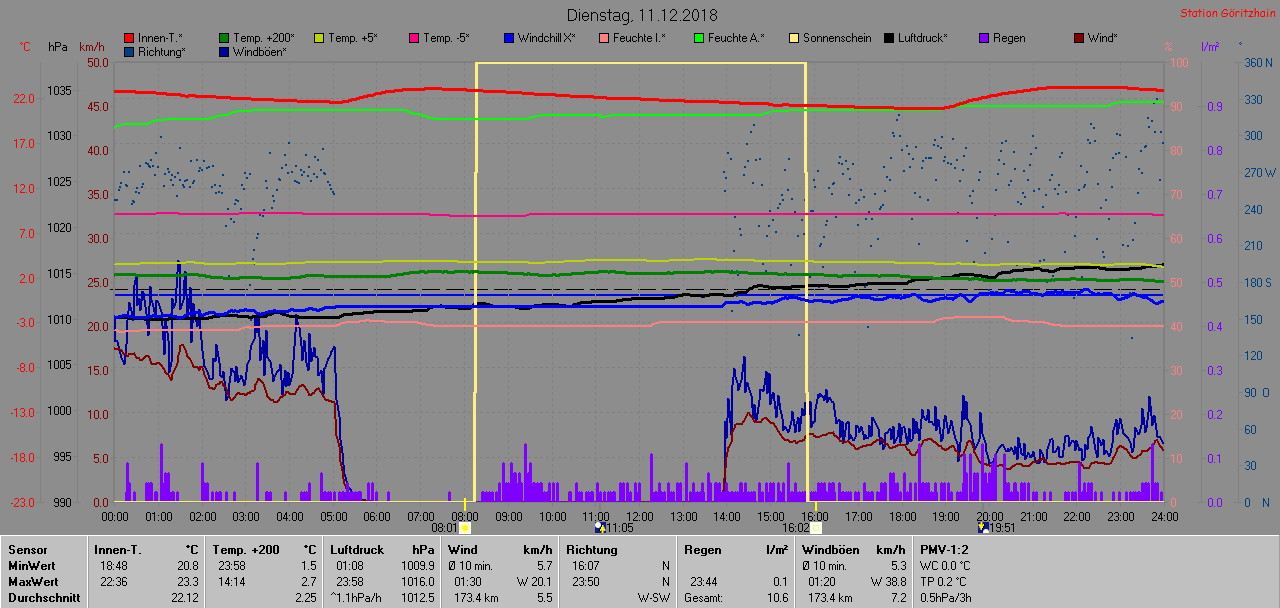Click the sunrise icon at 08:01

[465, 527]
